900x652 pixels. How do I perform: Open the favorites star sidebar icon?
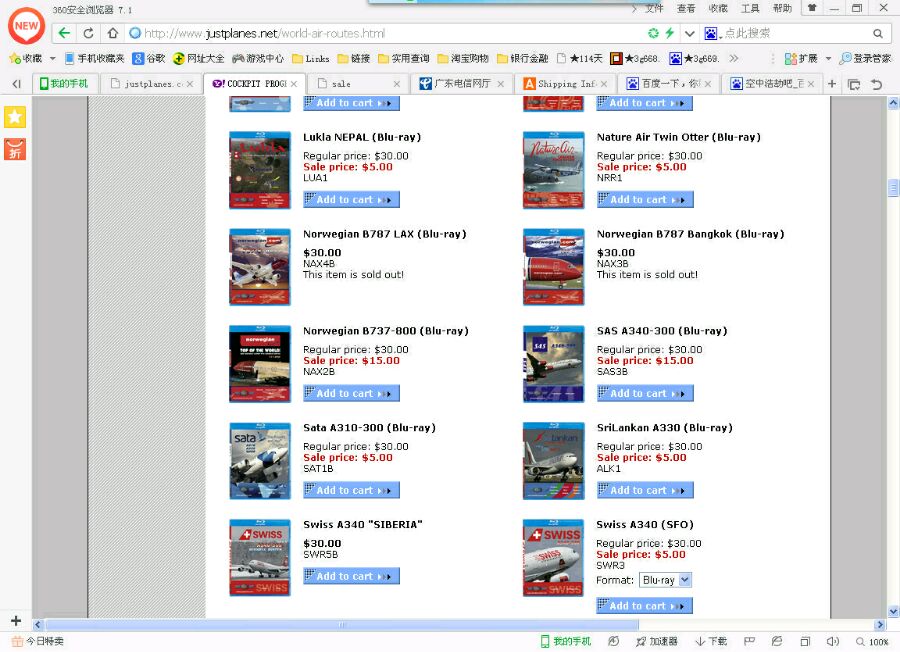pos(15,117)
